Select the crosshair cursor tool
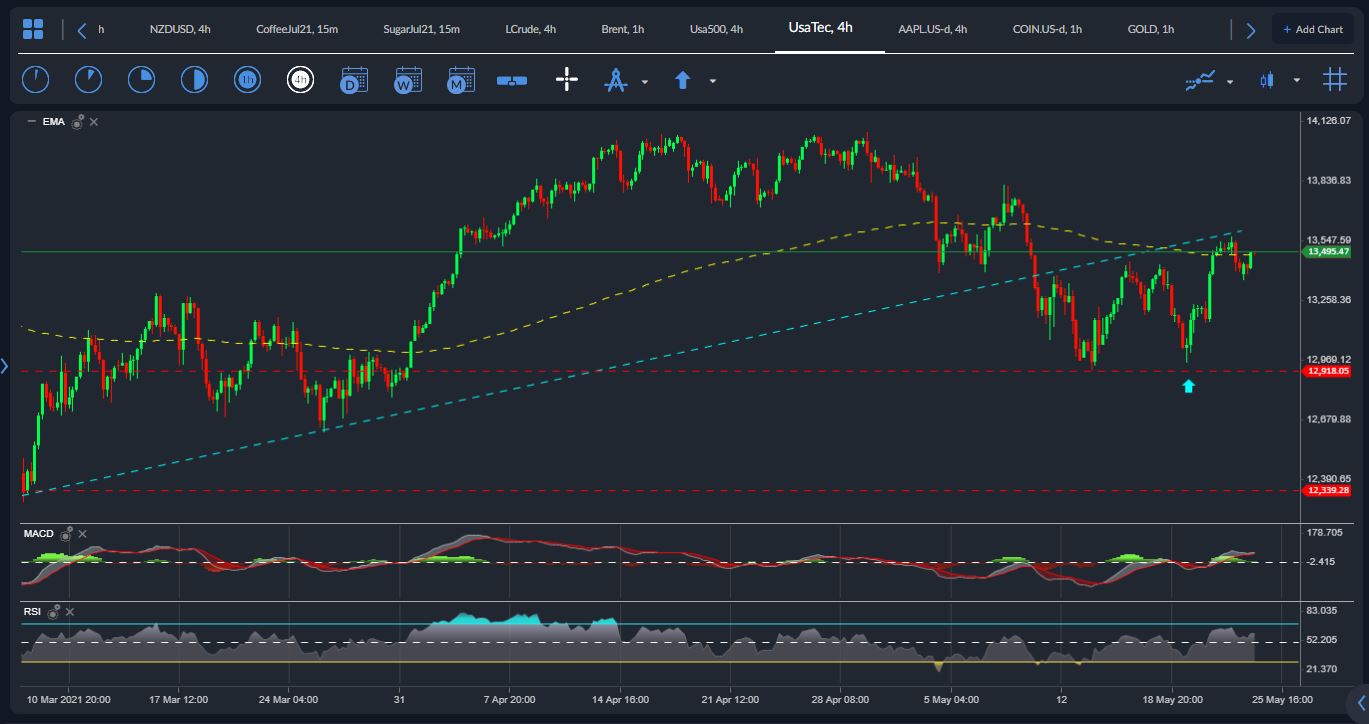The width and height of the screenshot is (1369, 724). [567, 80]
